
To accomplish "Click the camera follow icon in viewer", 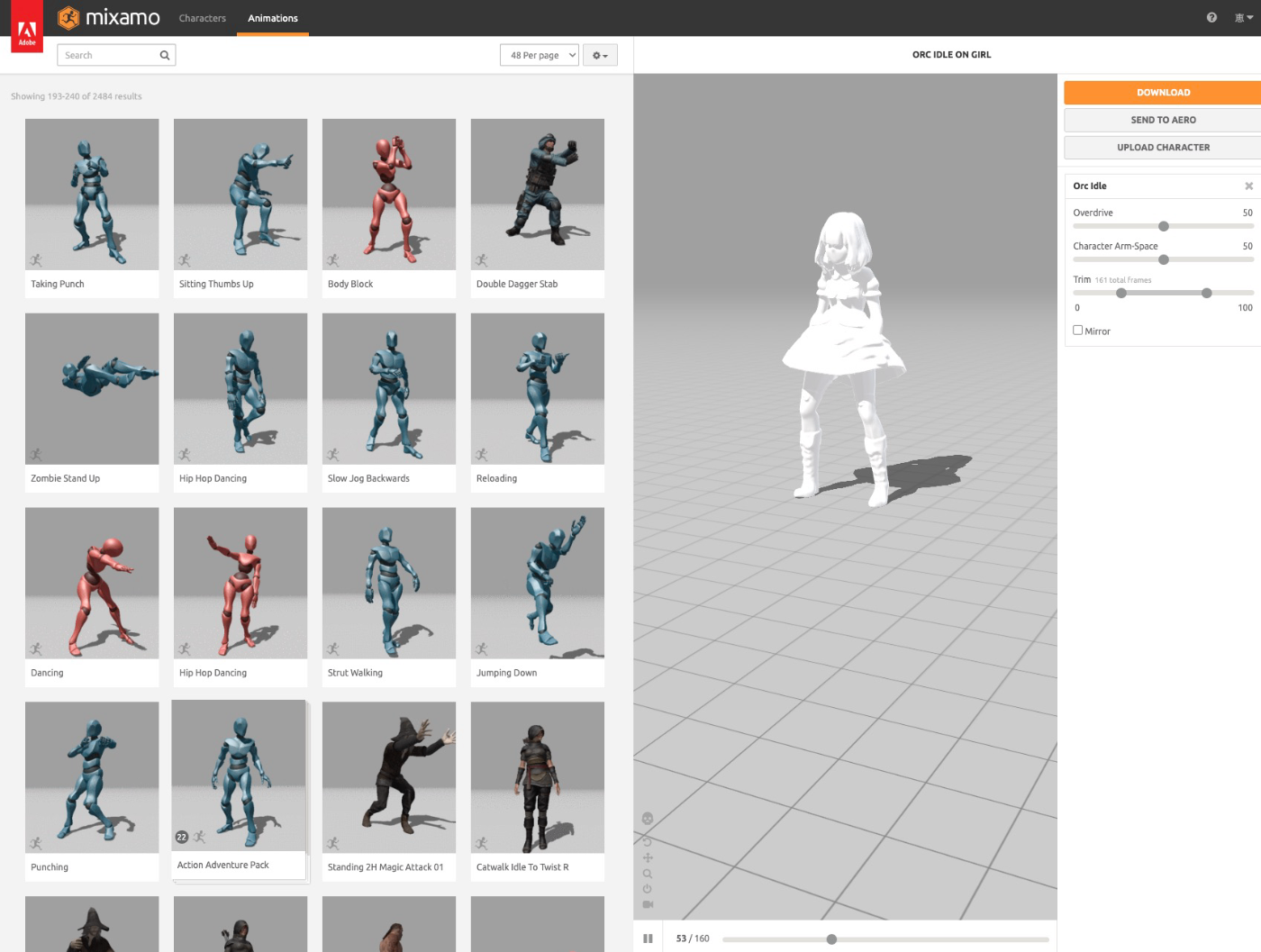I will pos(648,904).
